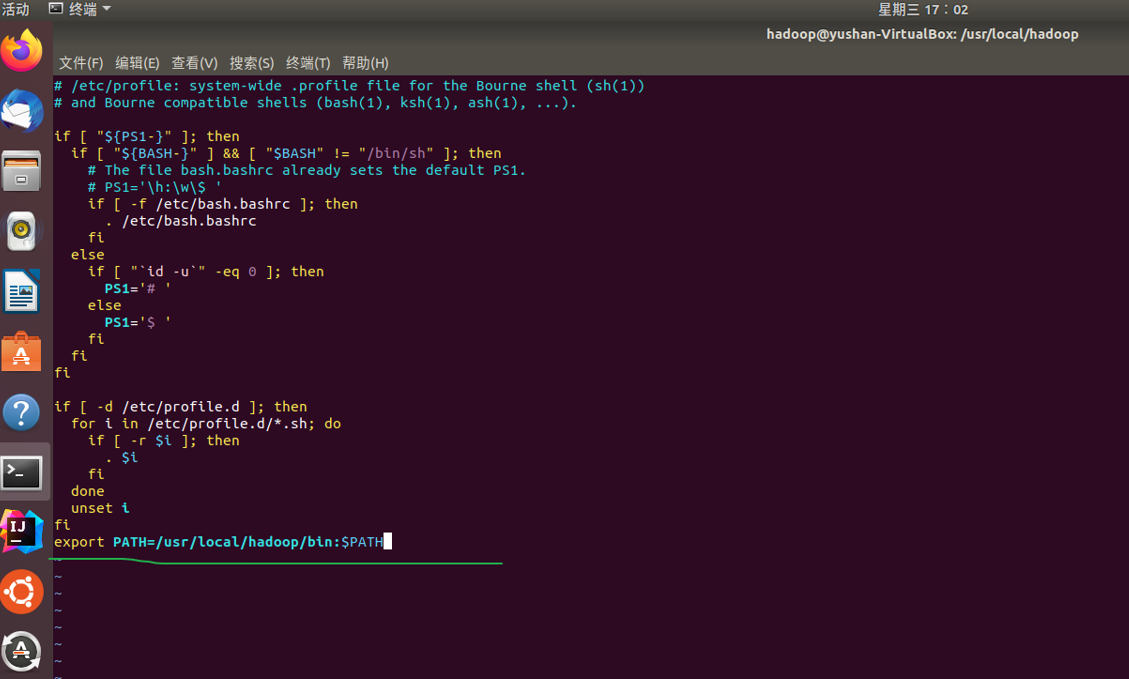Screen dimensions: 1129x679
Task: Click the '. /etc/bash.bashrc' line
Action: [181, 221]
